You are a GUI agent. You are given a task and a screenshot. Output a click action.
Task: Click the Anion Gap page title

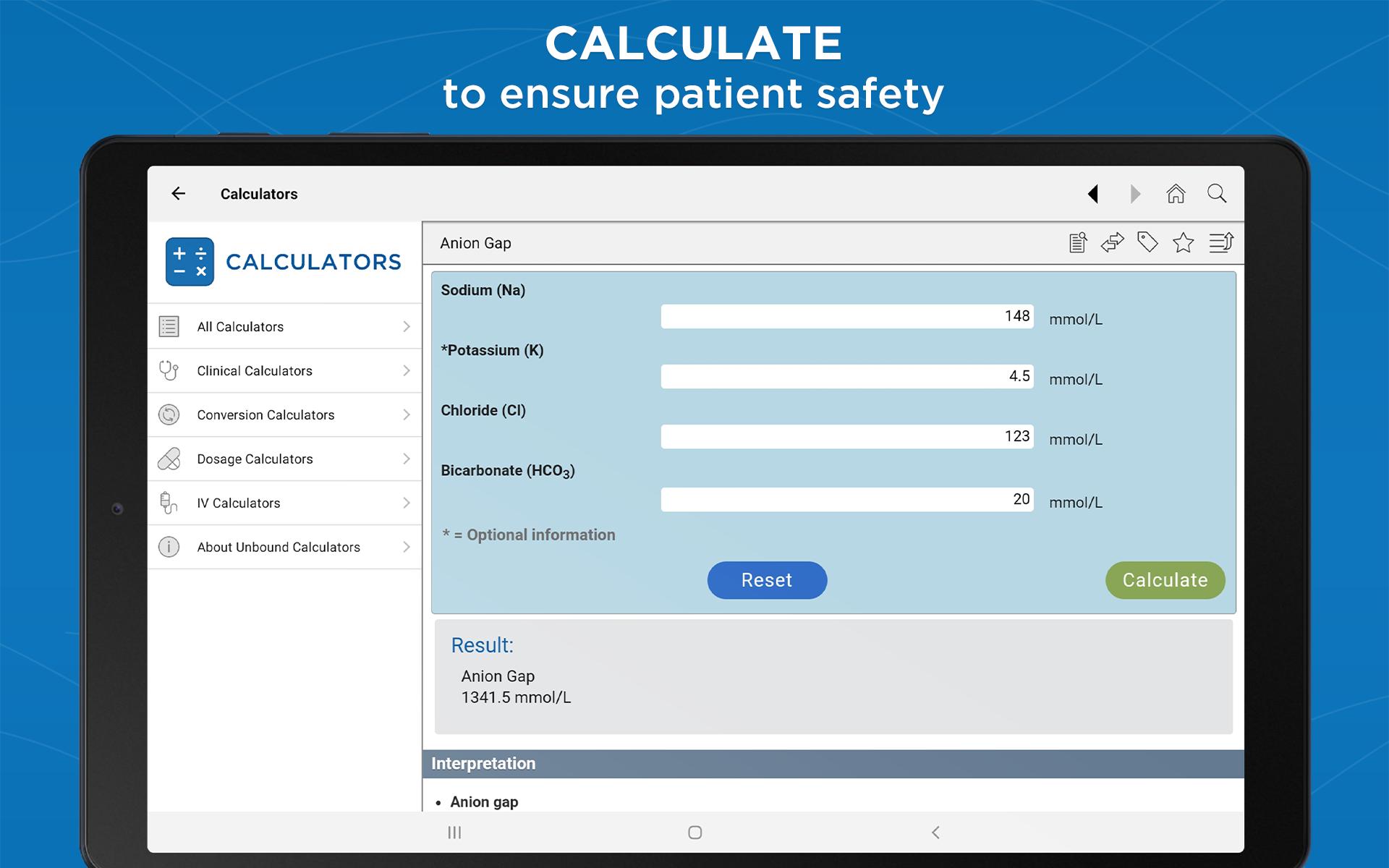click(x=475, y=243)
